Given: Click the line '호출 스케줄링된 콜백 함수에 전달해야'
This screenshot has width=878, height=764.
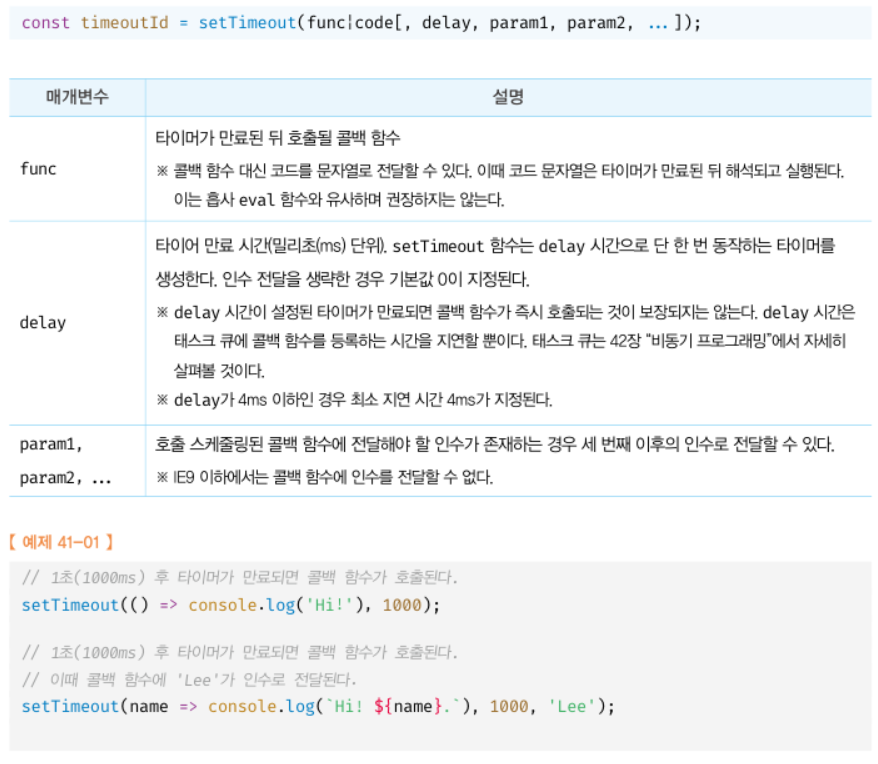Looking at the screenshot, I should click(x=494, y=444).
